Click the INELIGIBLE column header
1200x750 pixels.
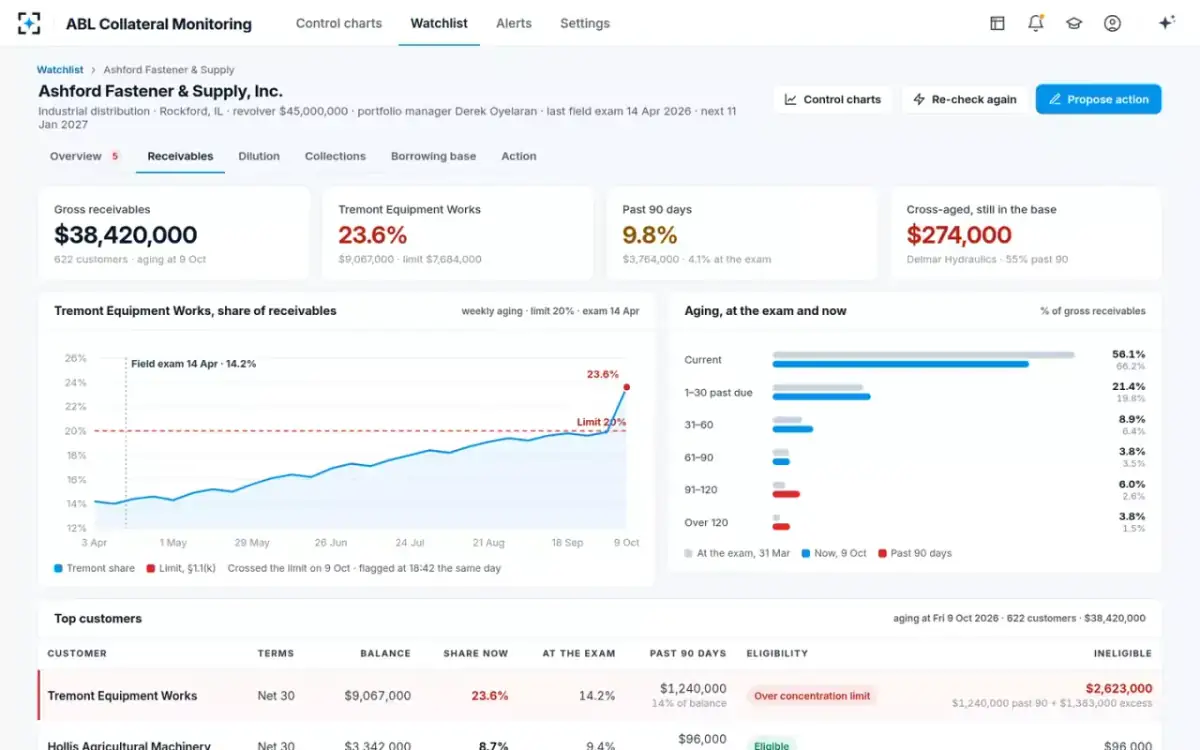point(1123,653)
